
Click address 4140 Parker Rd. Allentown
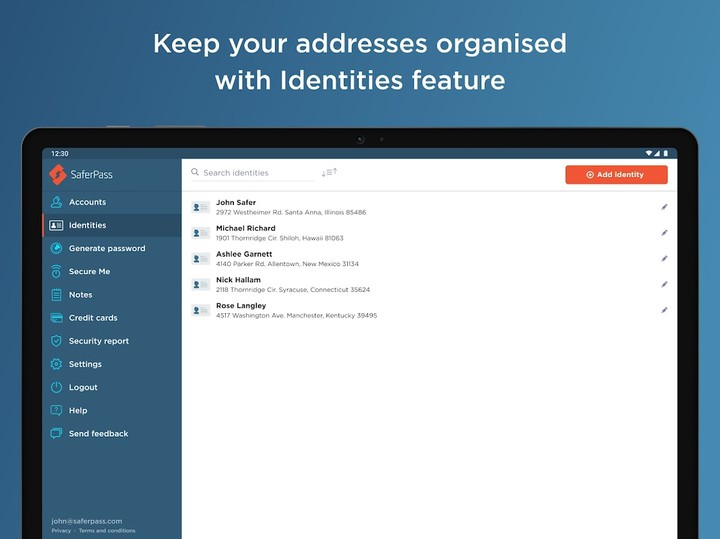point(287,264)
